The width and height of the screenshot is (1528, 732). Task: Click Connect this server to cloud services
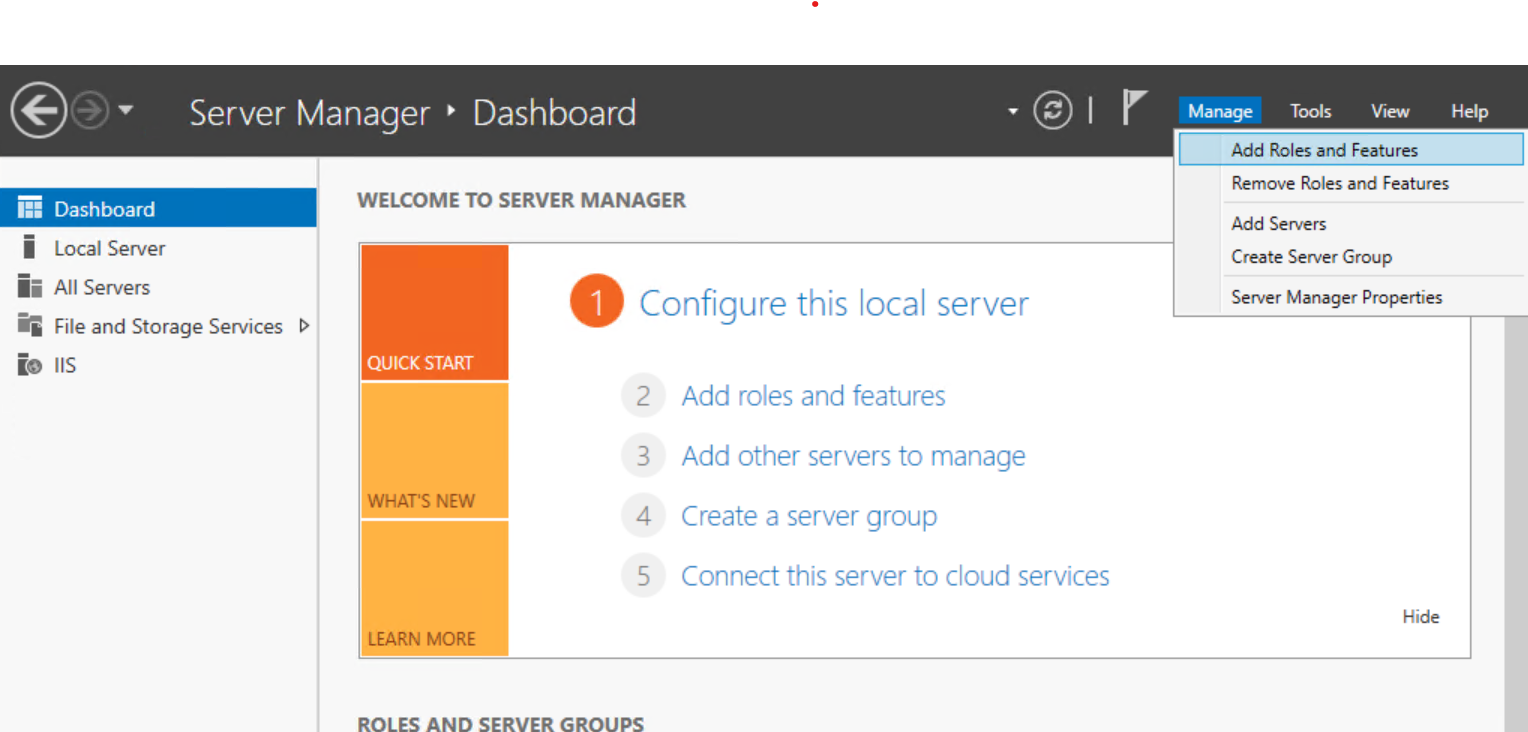(895, 576)
